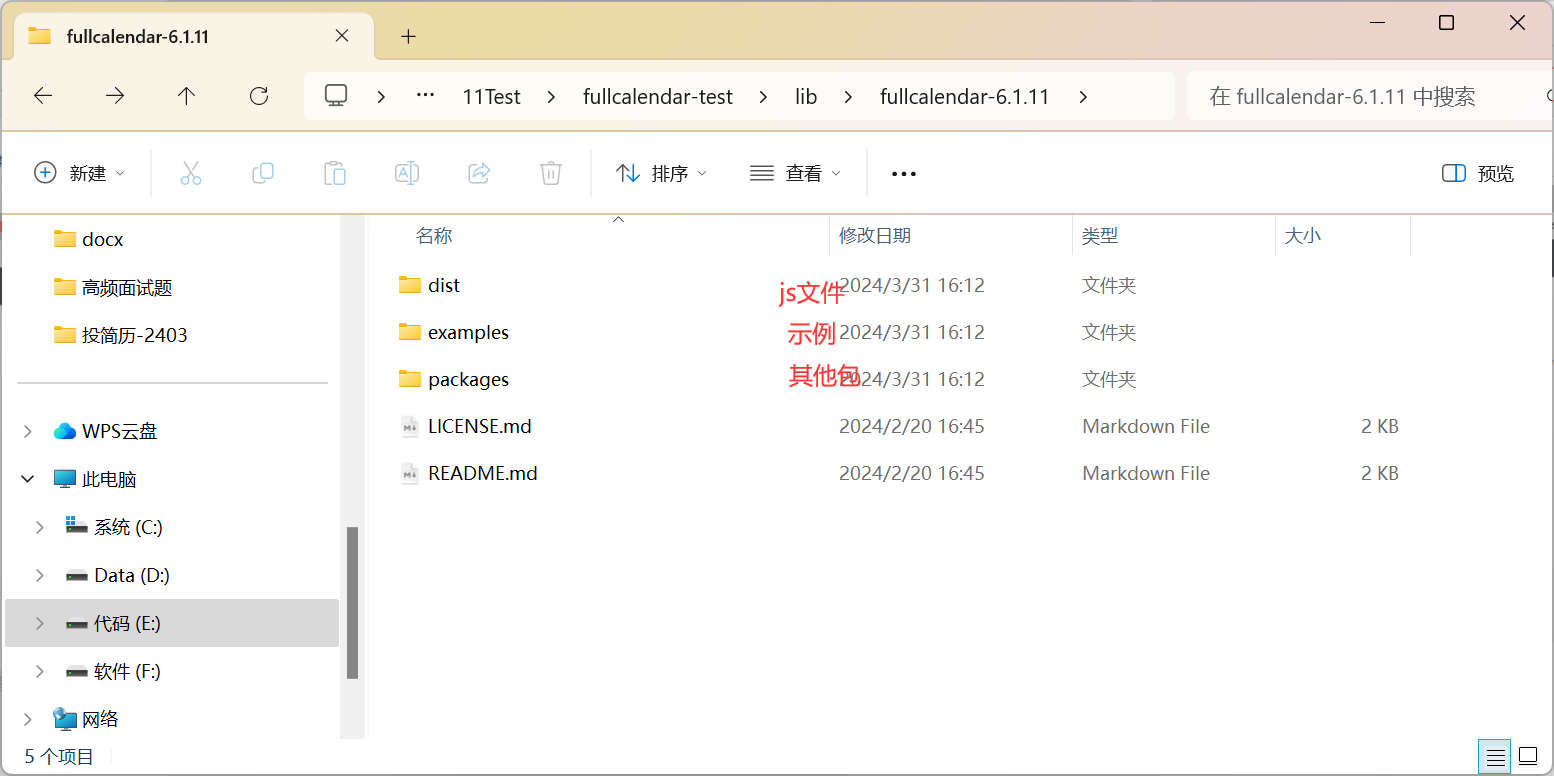Show hidden path with the address bar ellipsis

pyautogui.click(x=426, y=96)
